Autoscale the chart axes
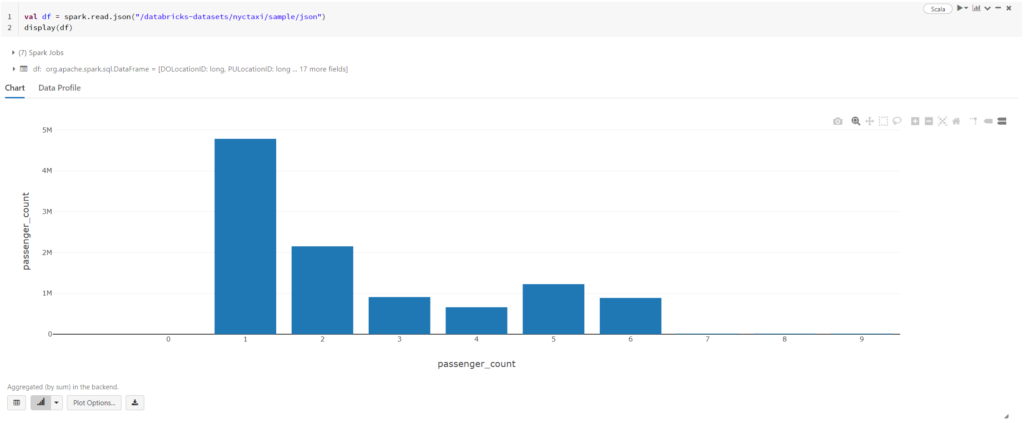This screenshot has width=1024, height=423. [x=942, y=121]
